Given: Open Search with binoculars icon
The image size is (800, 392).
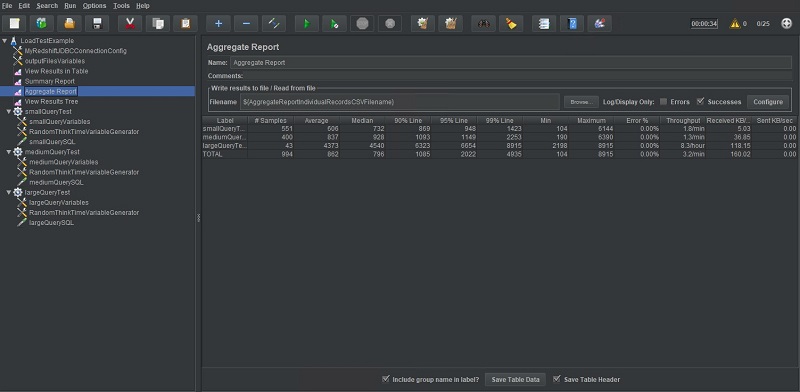Looking at the screenshot, I should (483, 23).
